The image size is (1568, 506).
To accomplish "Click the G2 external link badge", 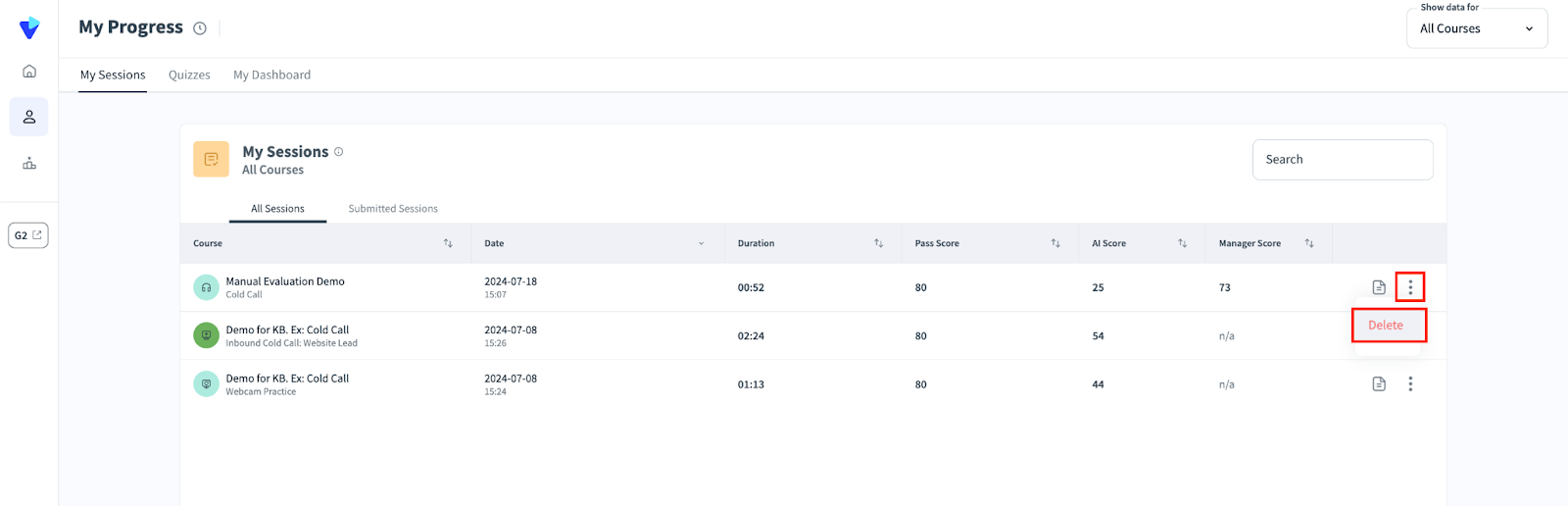I will coord(28,235).
